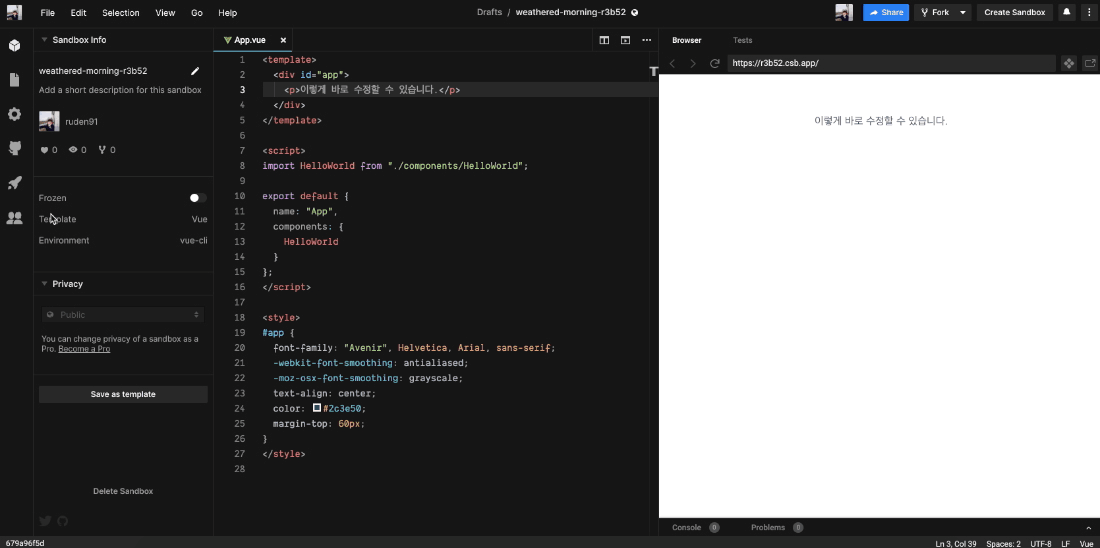Click Save as template button

123,394
